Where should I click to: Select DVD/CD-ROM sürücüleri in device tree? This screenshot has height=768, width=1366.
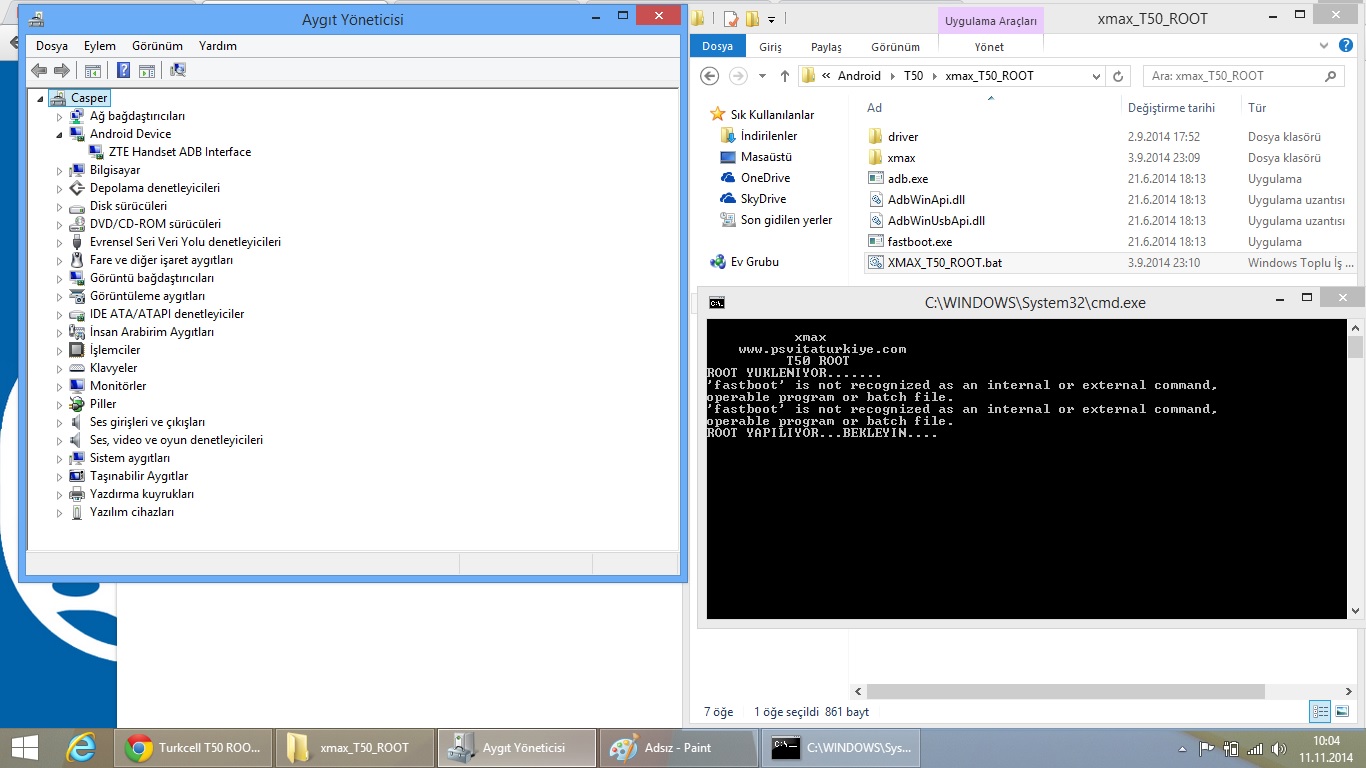click(x=155, y=224)
